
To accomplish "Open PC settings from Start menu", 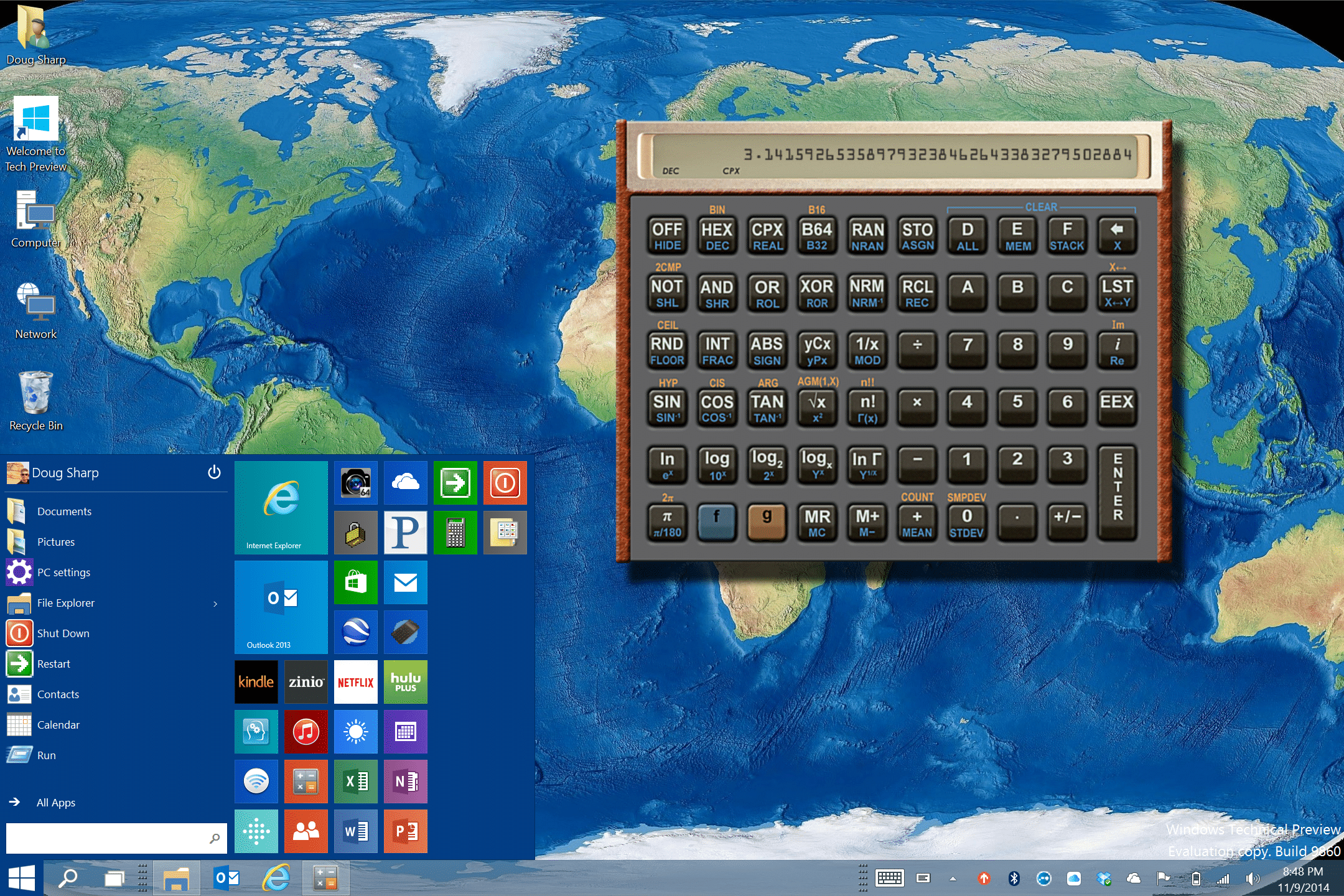I will [x=116, y=572].
